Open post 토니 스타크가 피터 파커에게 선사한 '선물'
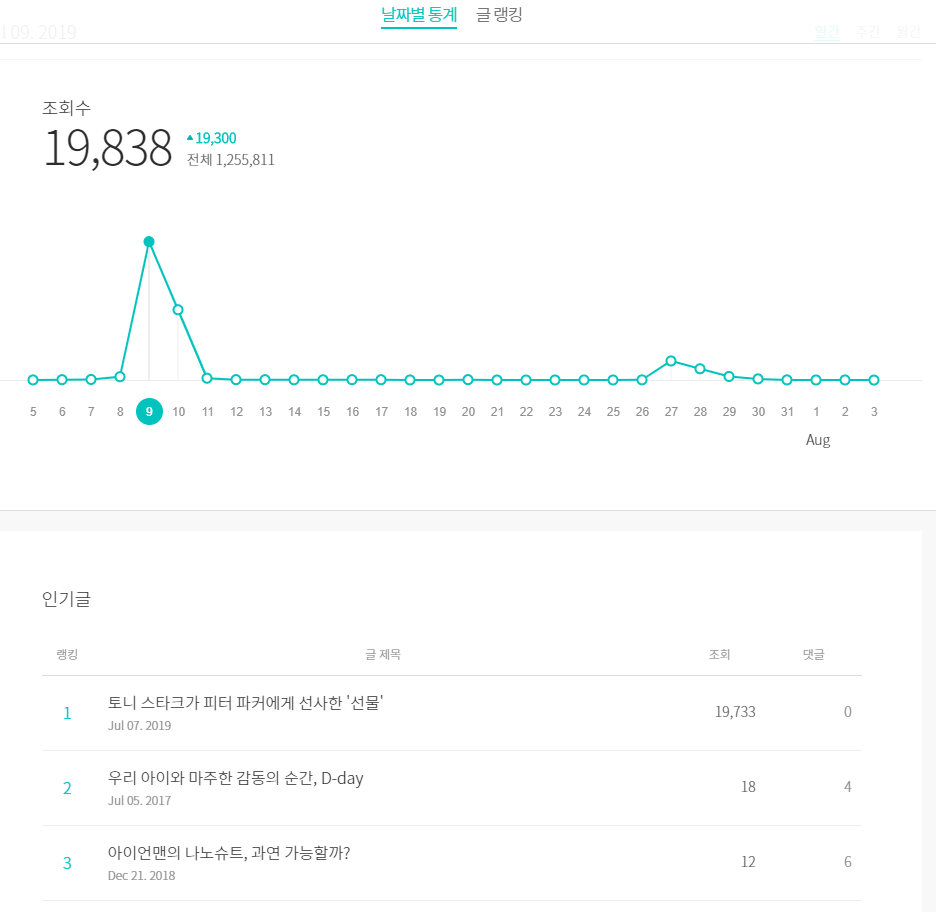The width and height of the screenshot is (936, 912). pos(245,703)
